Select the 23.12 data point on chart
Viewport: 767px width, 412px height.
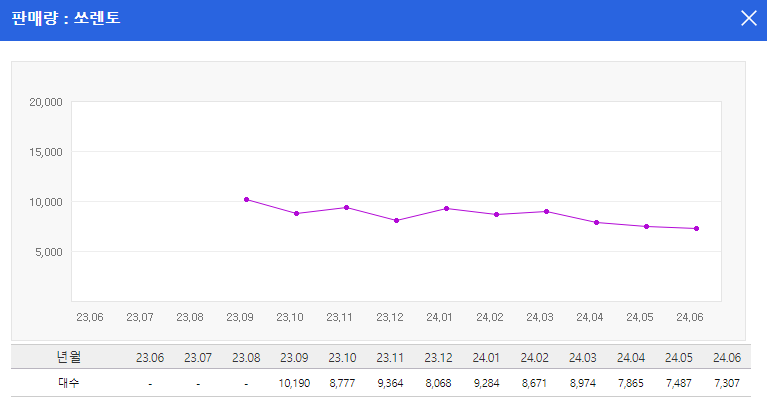coord(397,221)
